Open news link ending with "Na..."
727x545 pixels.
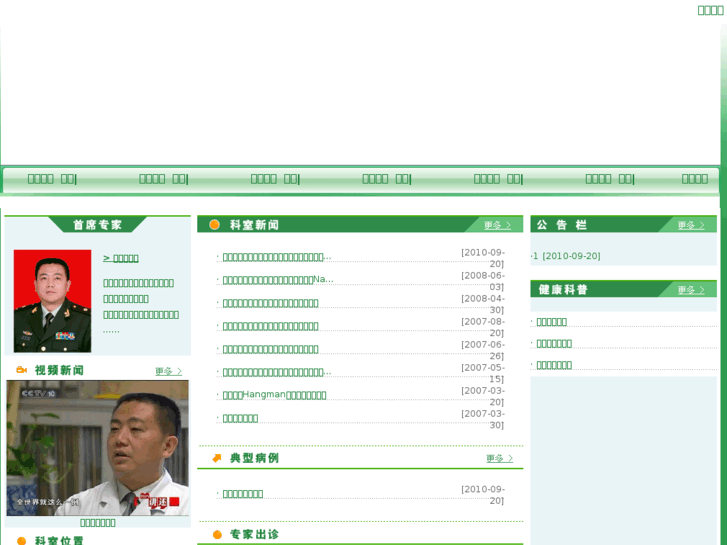pos(278,280)
